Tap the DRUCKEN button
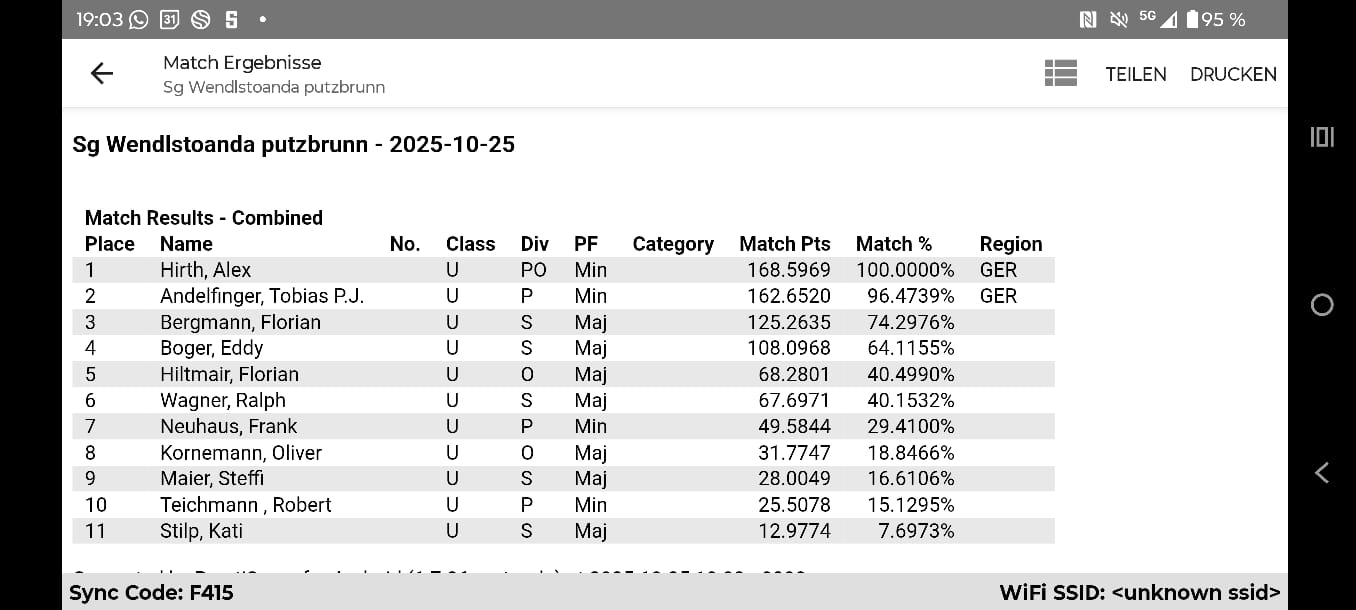 pyautogui.click(x=1233, y=74)
